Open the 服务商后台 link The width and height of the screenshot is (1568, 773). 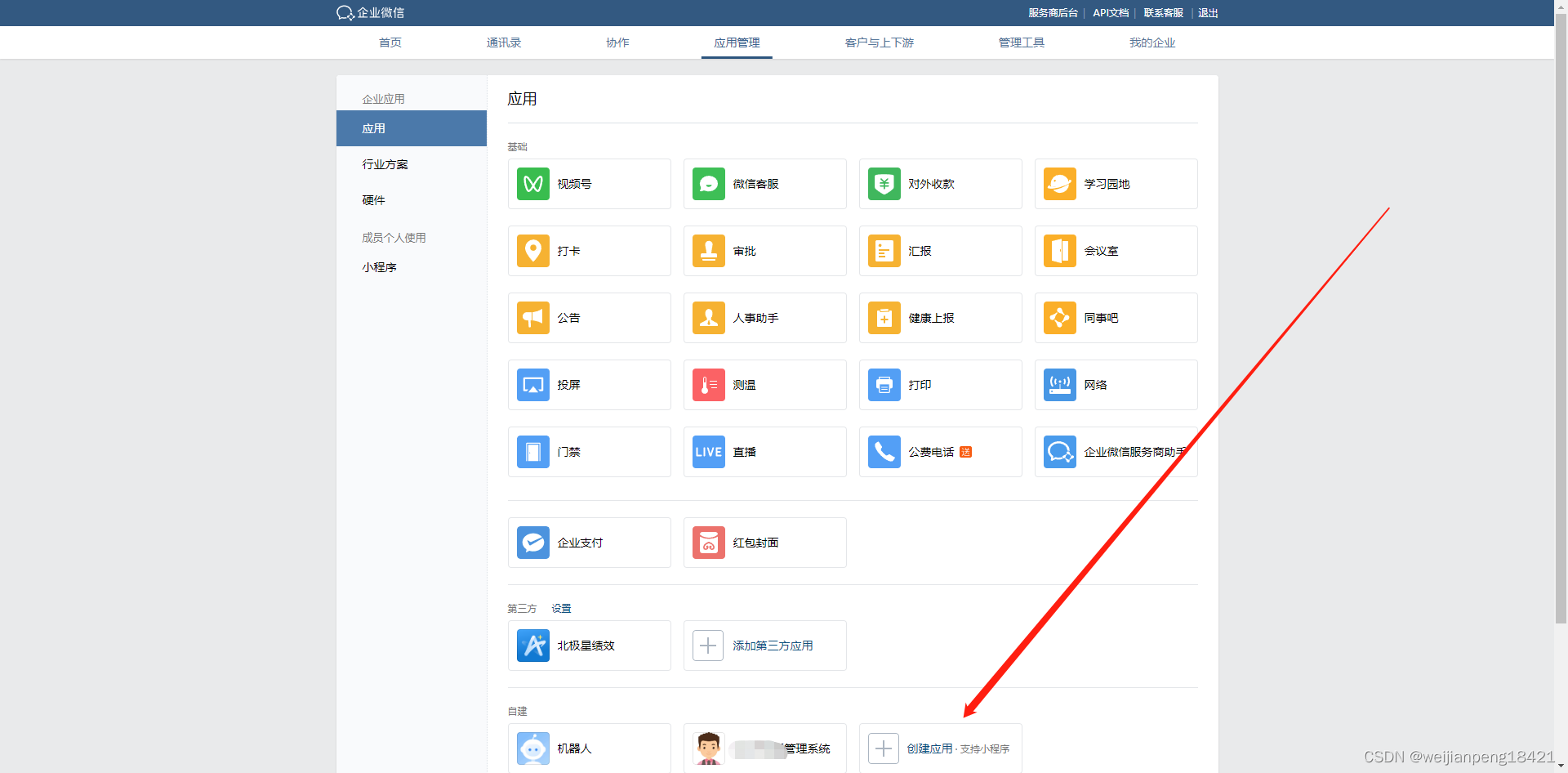click(1053, 13)
